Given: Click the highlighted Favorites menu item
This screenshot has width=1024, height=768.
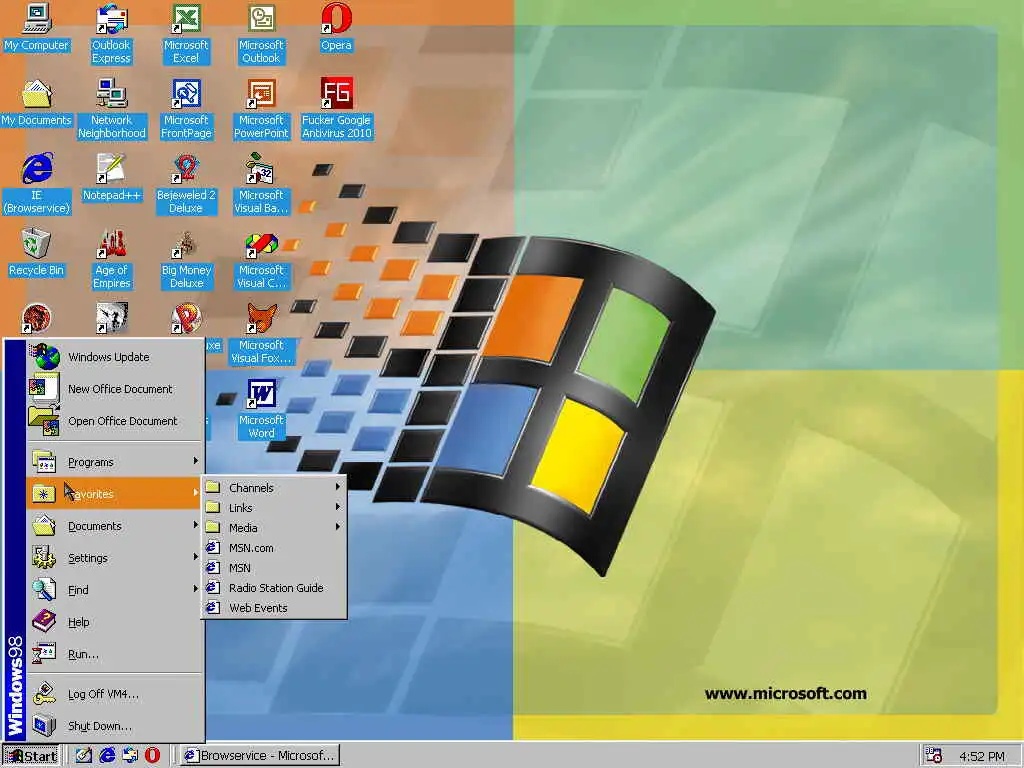Looking at the screenshot, I should click(x=115, y=494).
